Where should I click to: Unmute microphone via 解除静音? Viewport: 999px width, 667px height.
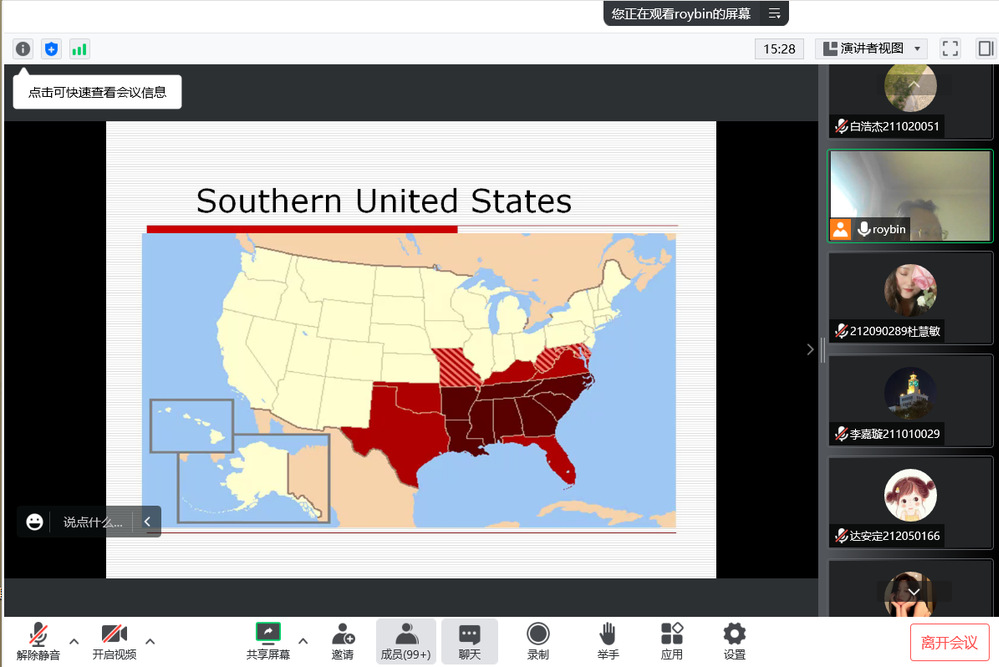point(38,641)
